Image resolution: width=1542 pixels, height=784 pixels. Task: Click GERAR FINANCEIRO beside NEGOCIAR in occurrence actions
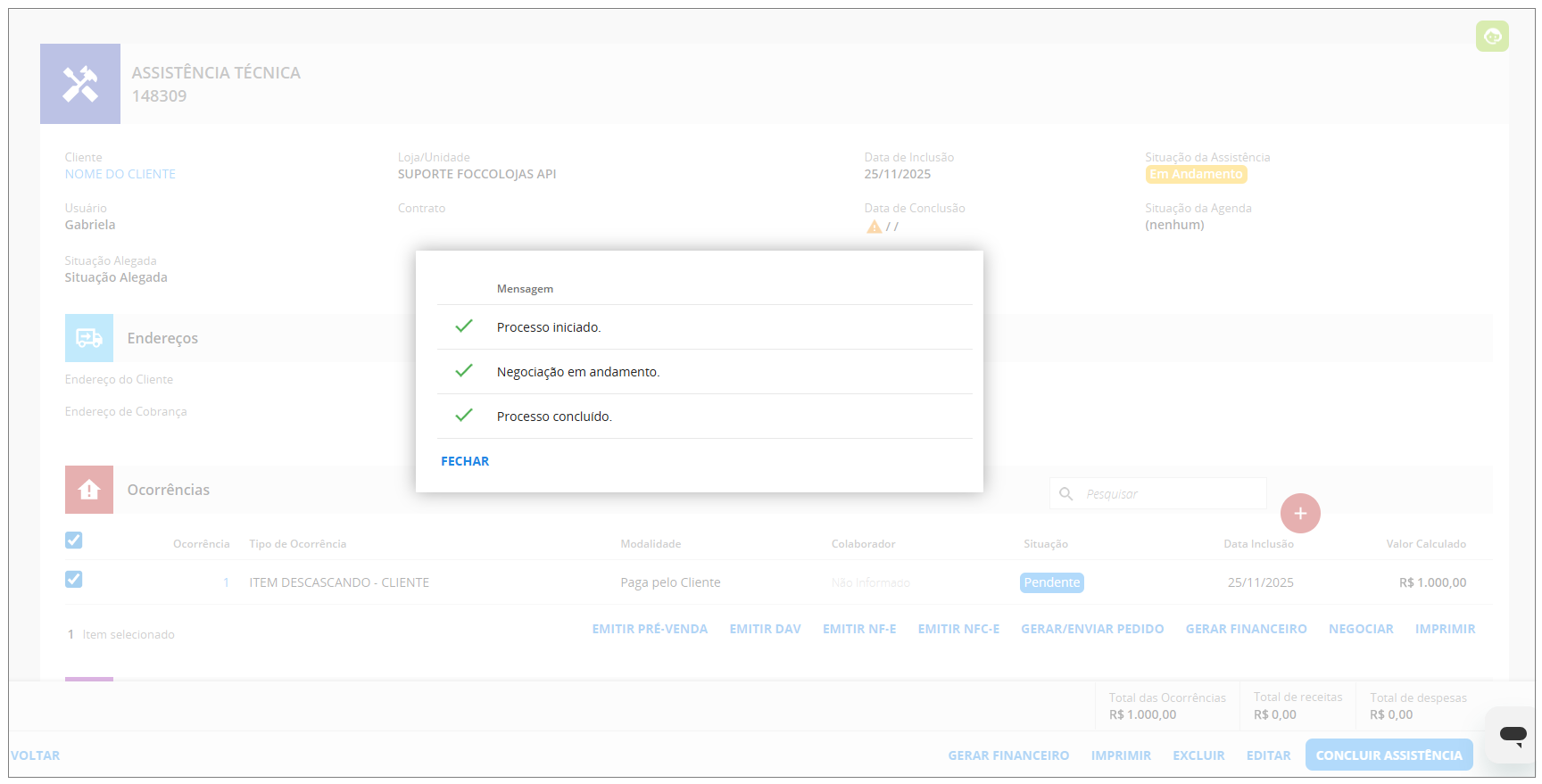(x=1246, y=629)
